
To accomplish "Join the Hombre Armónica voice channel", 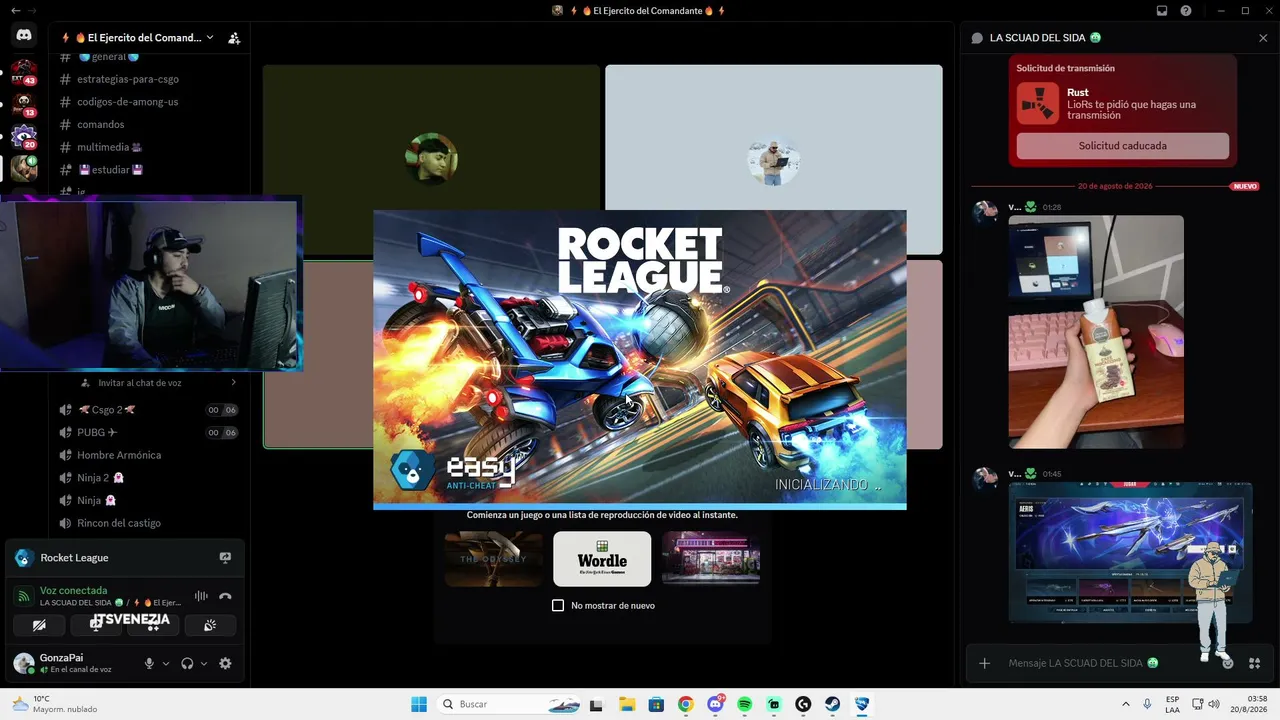I will (148, 455).
